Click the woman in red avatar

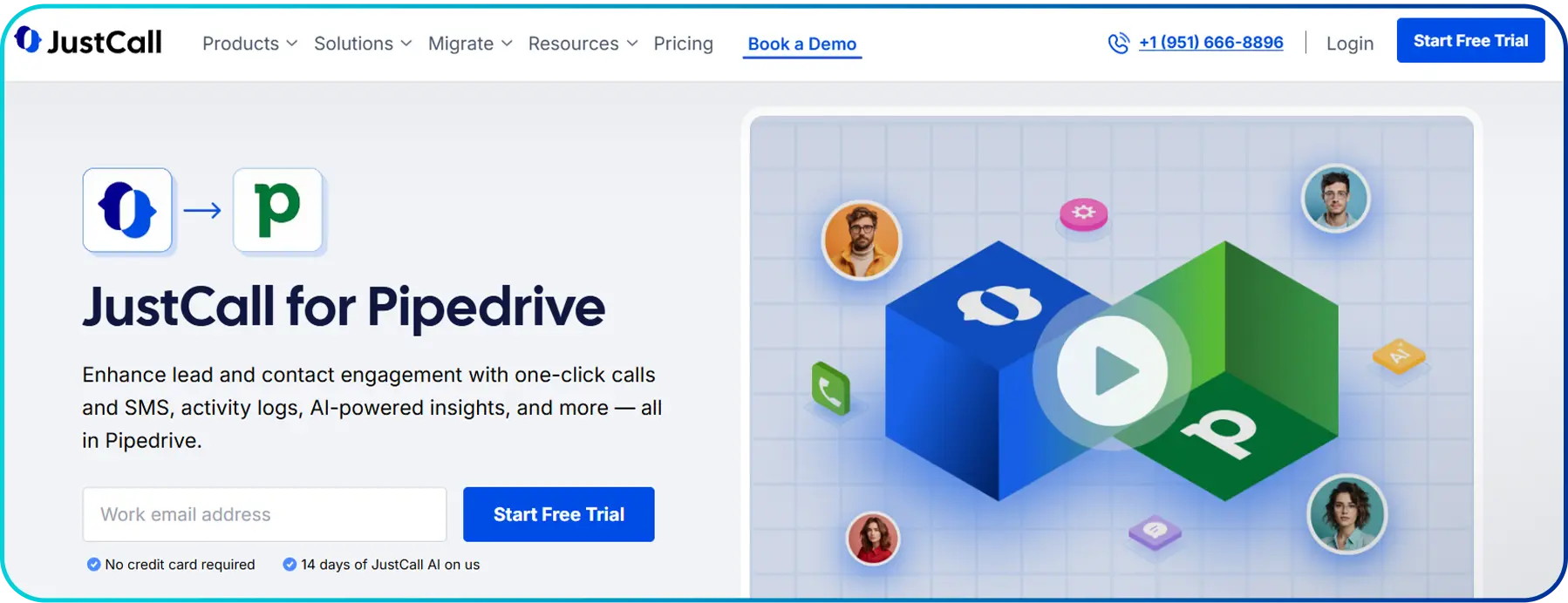click(x=872, y=539)
